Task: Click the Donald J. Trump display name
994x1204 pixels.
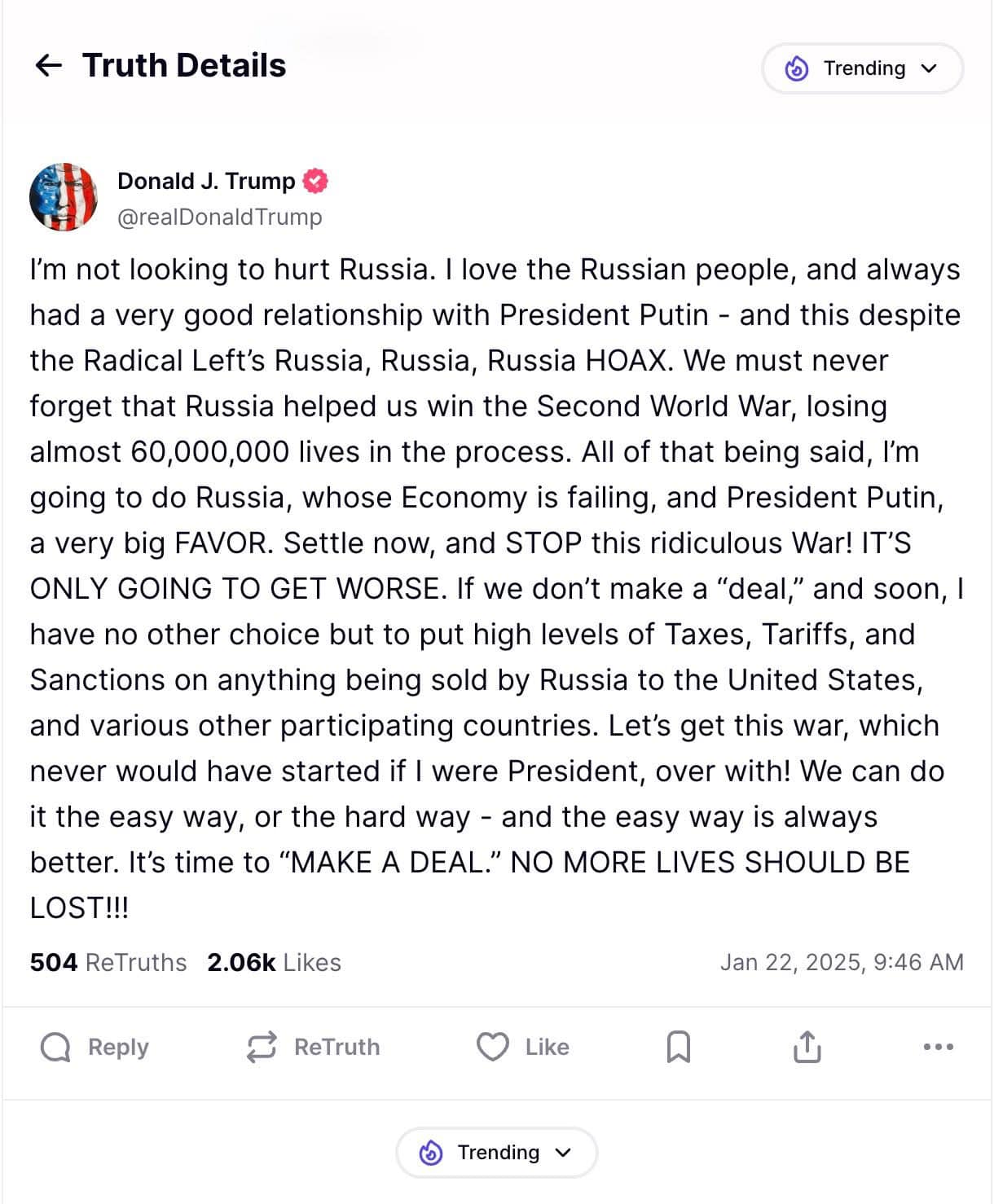Action: click(x=206, y=181)
